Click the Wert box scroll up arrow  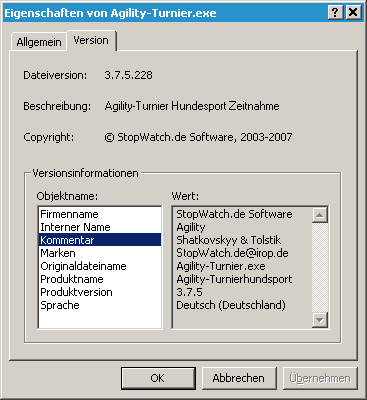(320, 215)
